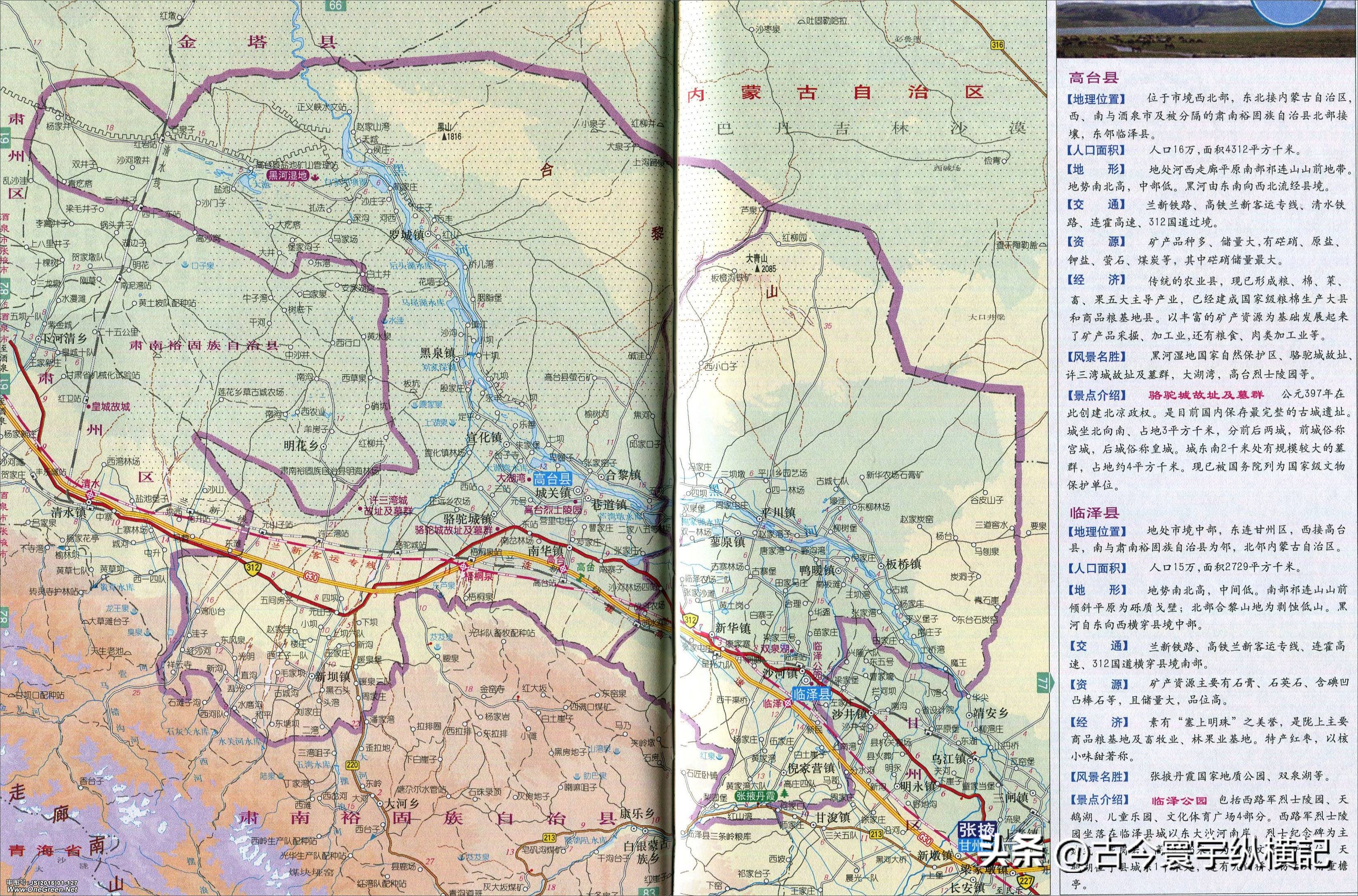Click the 黑山 1816 mountain peak triangle

tap(444, 137)
